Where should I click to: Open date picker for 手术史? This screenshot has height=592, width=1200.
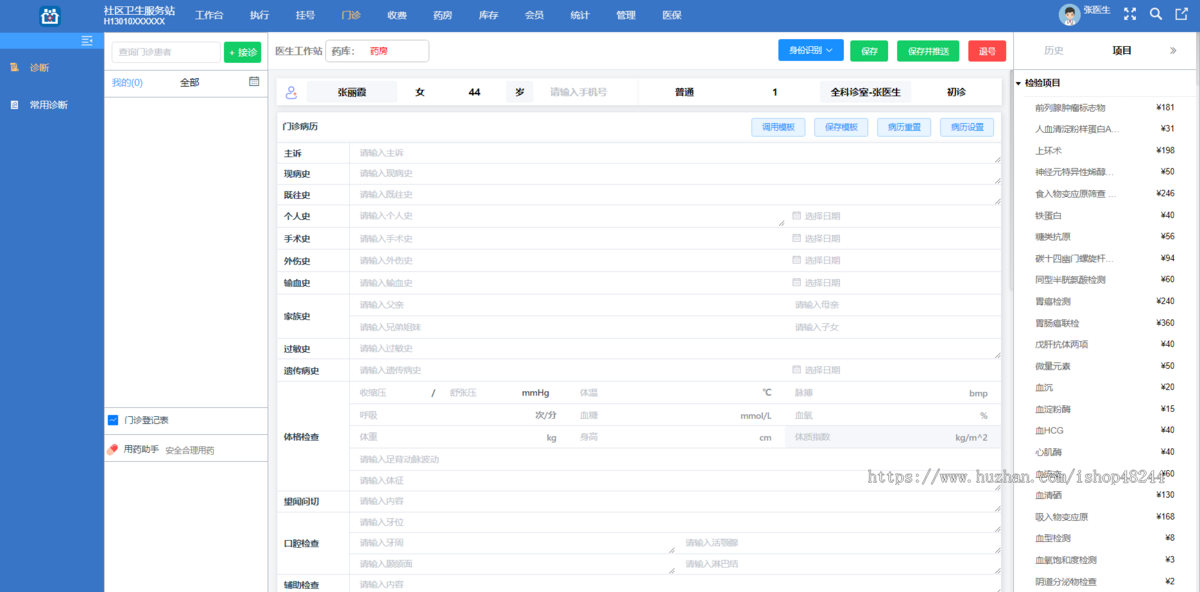pos(797,238)
